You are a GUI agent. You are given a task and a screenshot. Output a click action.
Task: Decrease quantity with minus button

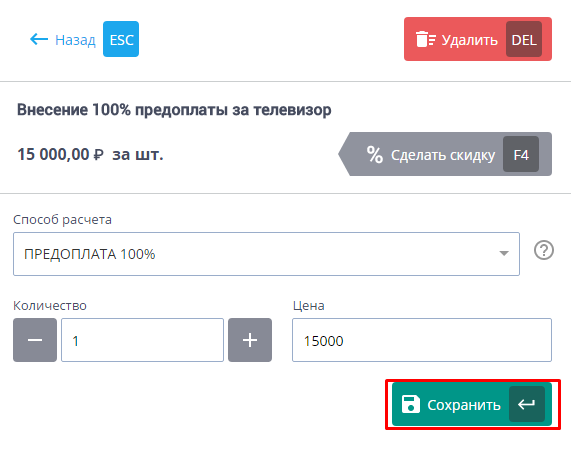point(35,340)
